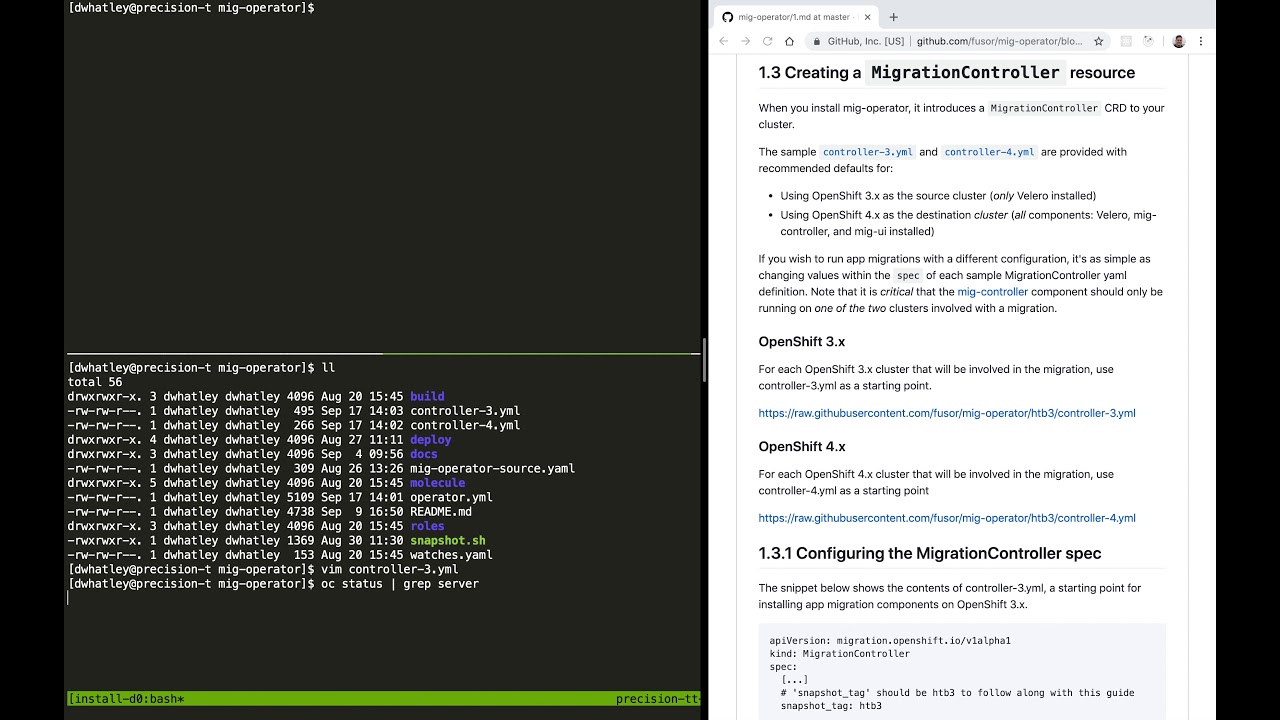Click the molecule directory in terminal listing
Viewport: 1280px width, 720px height.
[437, 483]
